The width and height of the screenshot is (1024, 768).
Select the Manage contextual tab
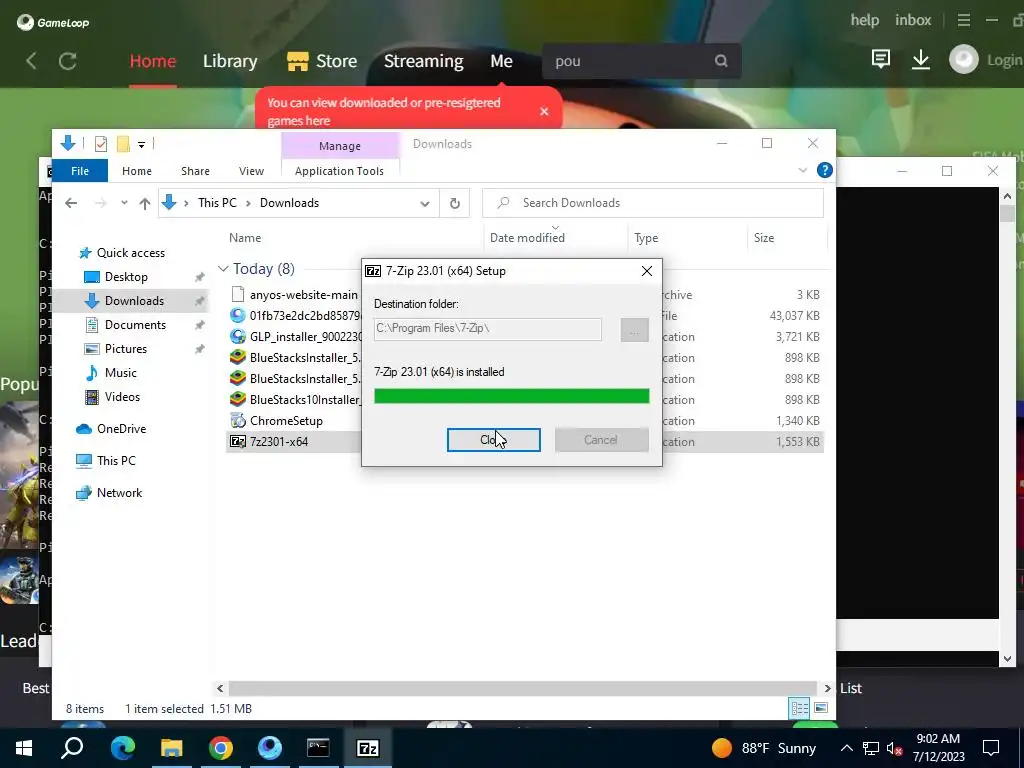pyautogui.click(x=340, y=146)
